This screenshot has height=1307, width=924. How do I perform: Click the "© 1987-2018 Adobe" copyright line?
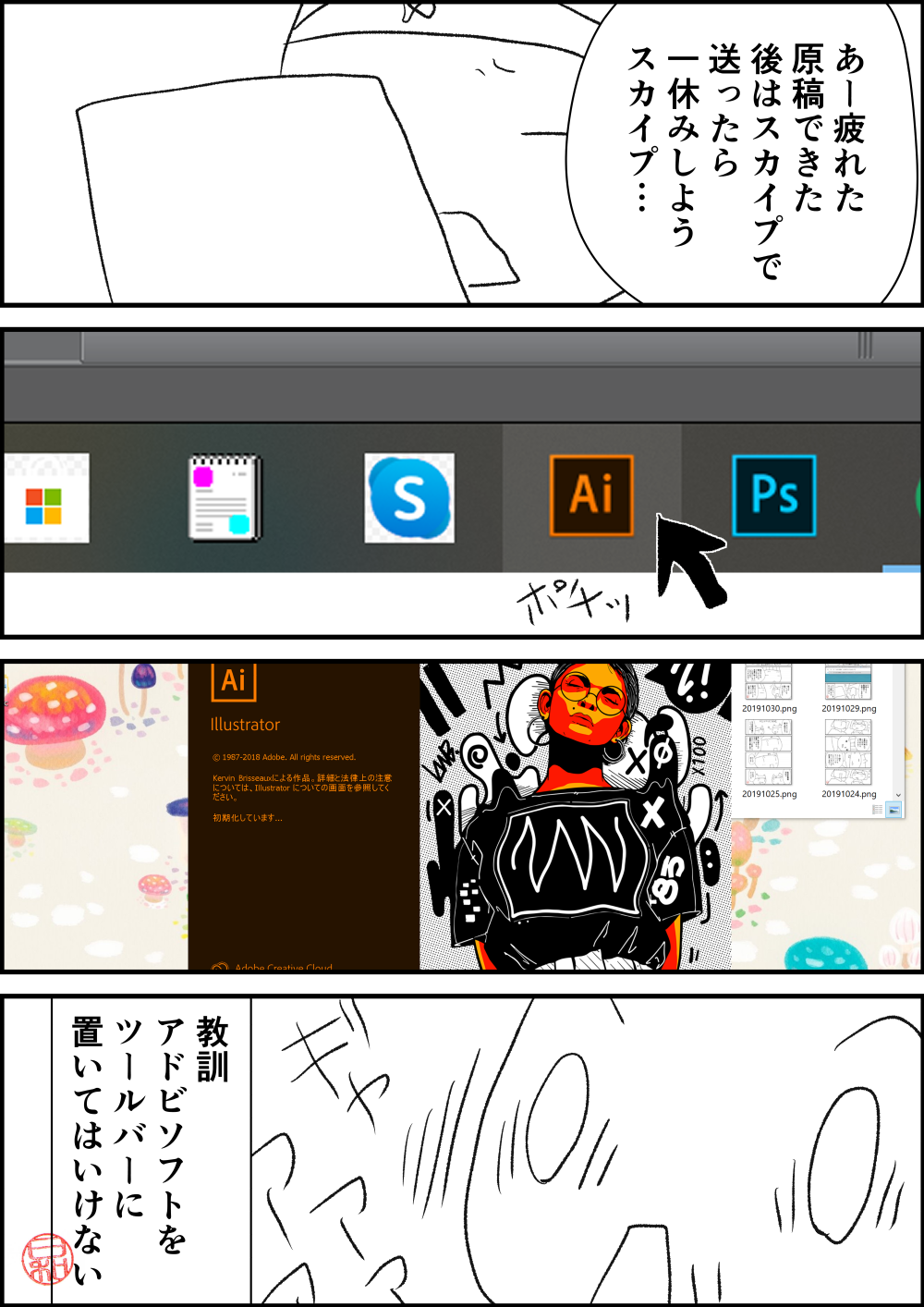point(284,757)
